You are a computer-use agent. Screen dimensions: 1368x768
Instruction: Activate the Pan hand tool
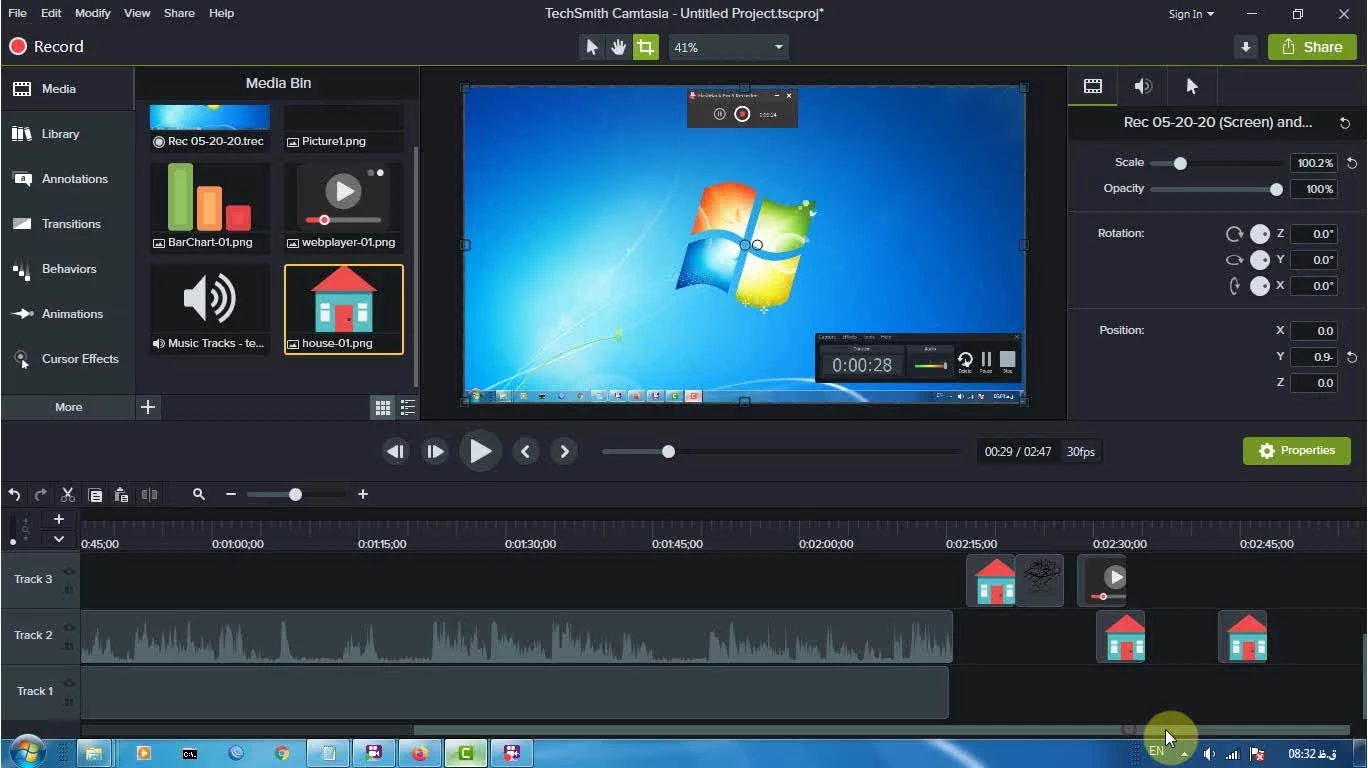coord(619,47)
